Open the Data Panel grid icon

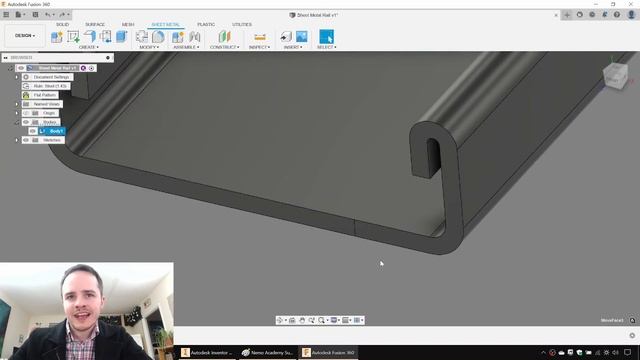pos(6,15)
